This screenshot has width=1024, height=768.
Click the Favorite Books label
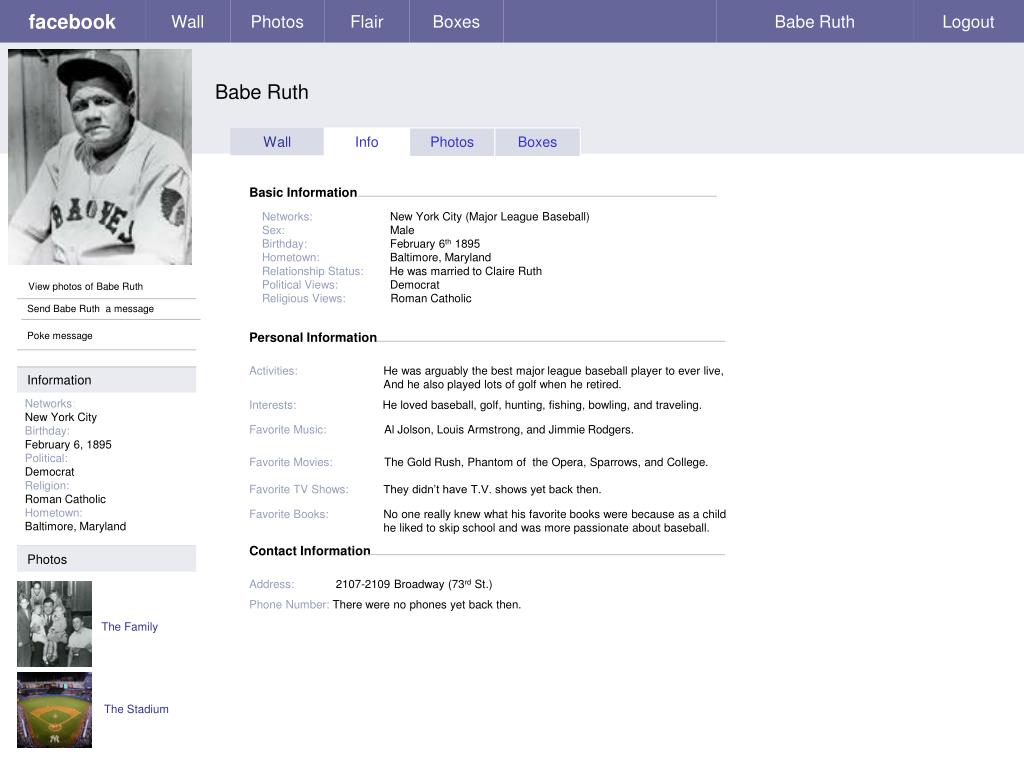point(289,514)
